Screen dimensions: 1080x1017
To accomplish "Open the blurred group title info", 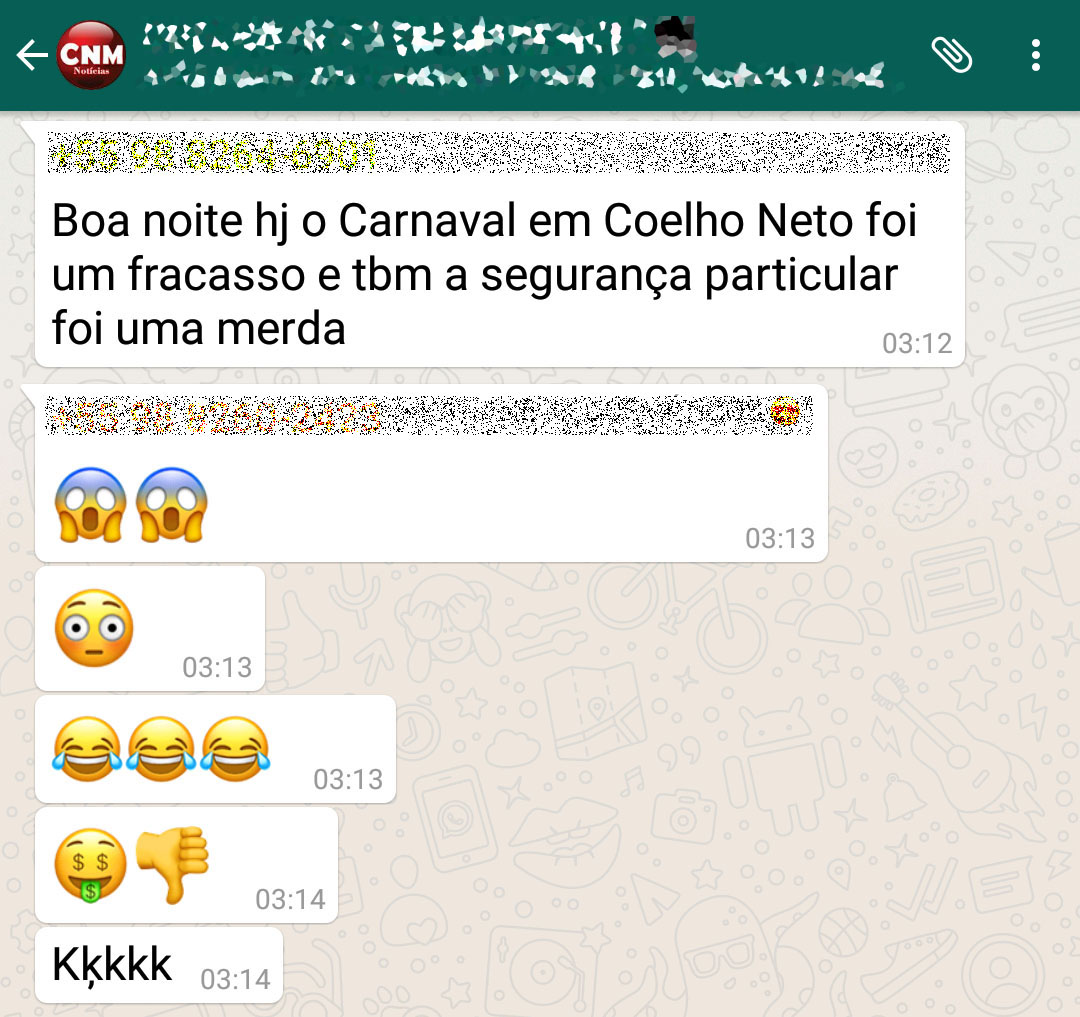I will point(419,36).
